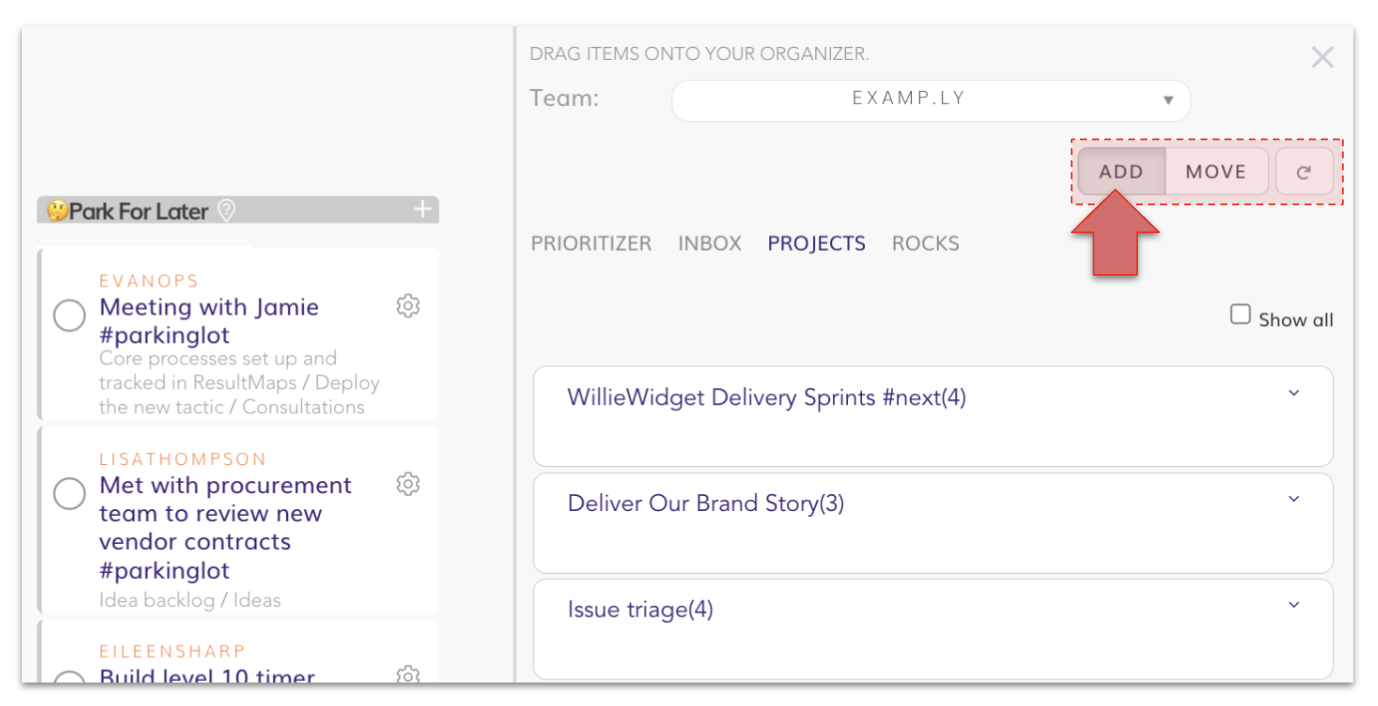Click the refresh icon beside MOVE

1304,172
